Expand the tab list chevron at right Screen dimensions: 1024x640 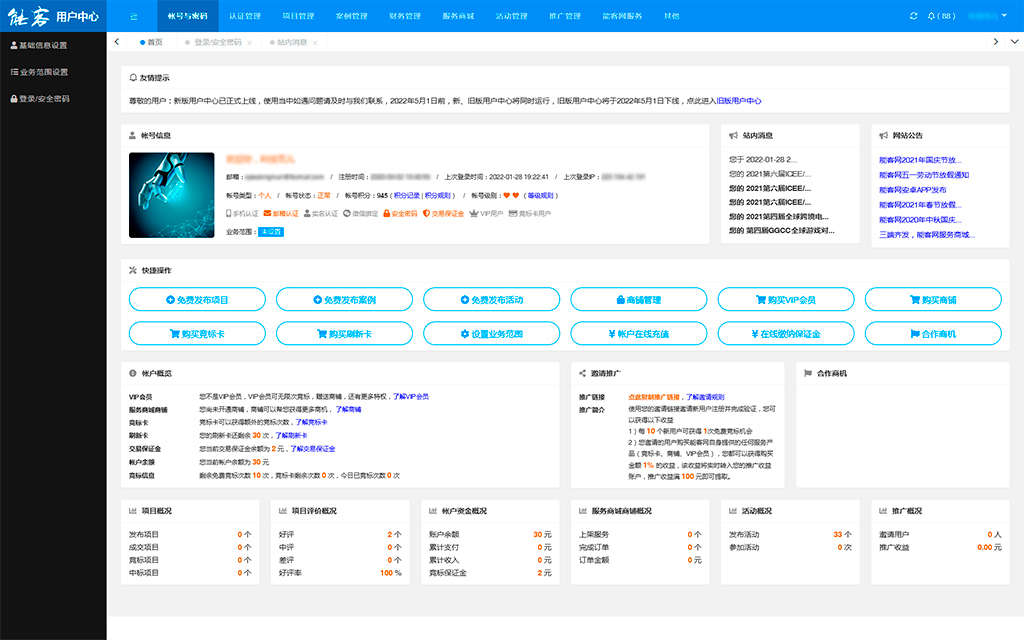(1011, 42)
